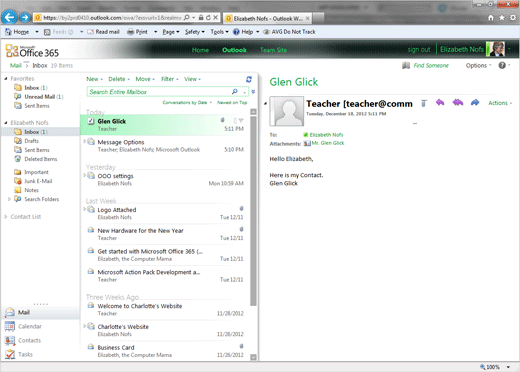Expand the OOO settings conversation

tap(84, 175)
